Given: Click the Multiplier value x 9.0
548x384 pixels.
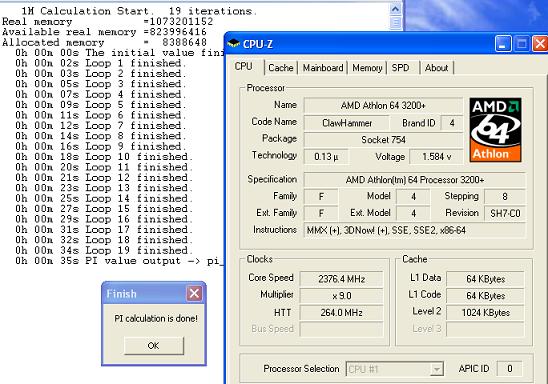Looking at the screenshot, I should 341,296.
